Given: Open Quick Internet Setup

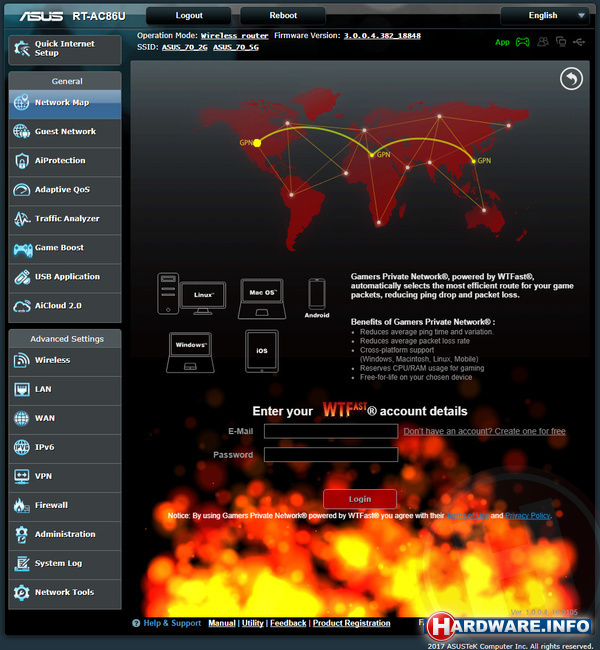Looking at the screenshot, I should click(x=65, y=49).
